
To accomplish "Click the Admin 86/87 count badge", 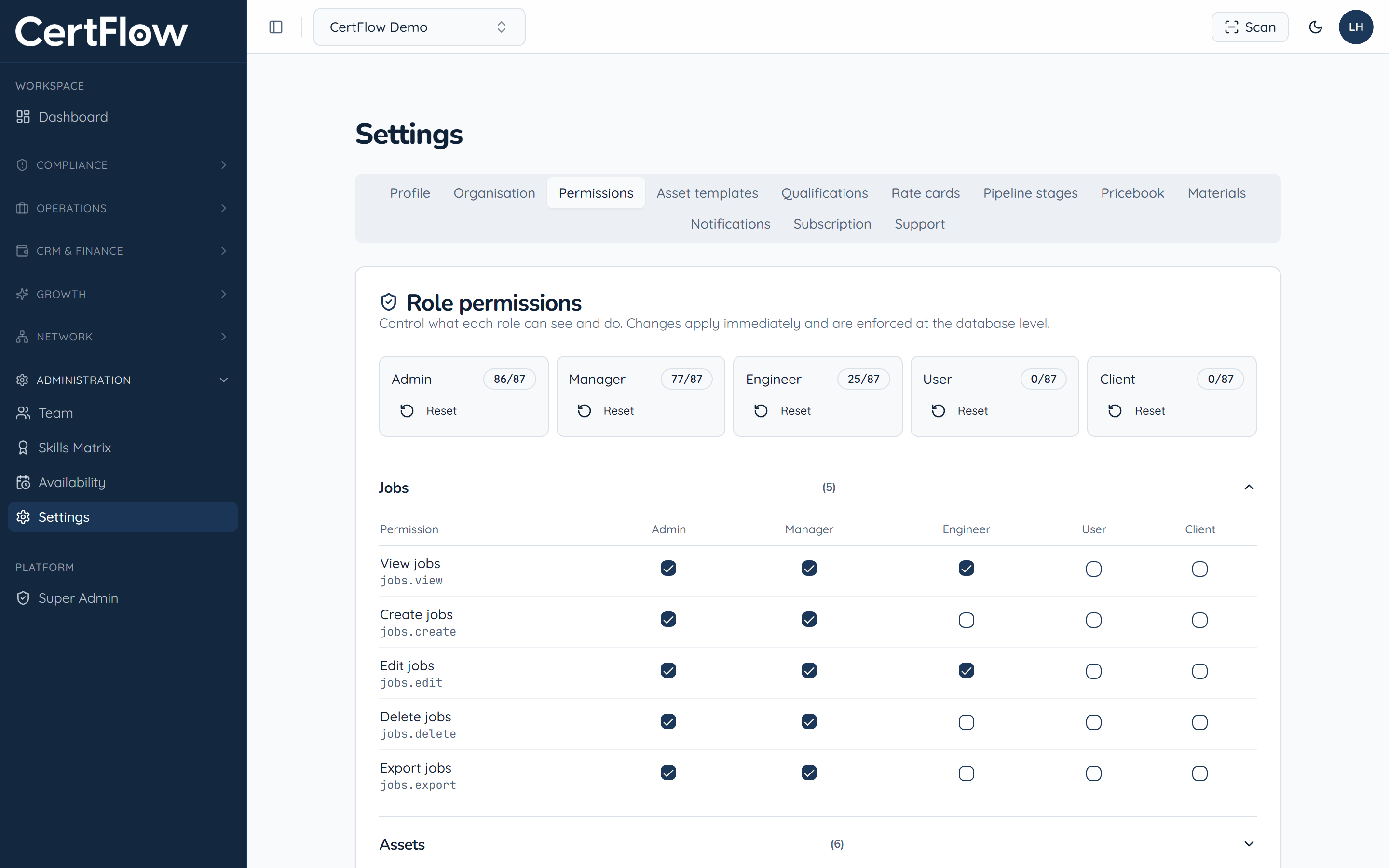I will click(509, 379).
